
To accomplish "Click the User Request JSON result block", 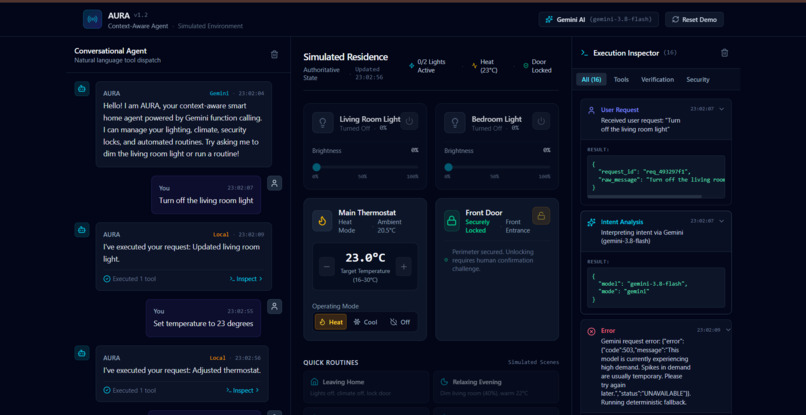I will coord(656,177).
